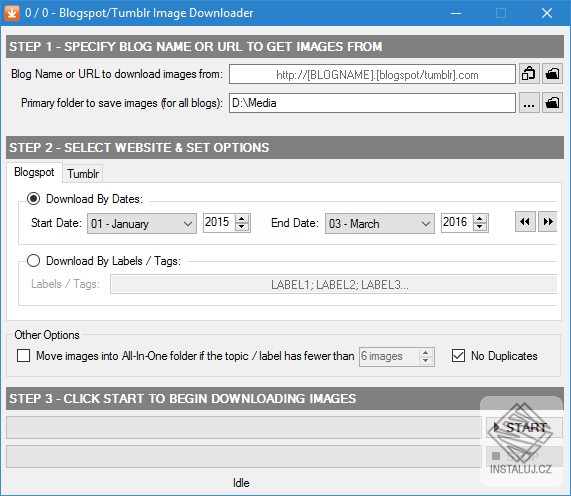Viewport: 571px width, 496px height.
Task: Switch to the Tumblr tab
Action: (83, 174)
